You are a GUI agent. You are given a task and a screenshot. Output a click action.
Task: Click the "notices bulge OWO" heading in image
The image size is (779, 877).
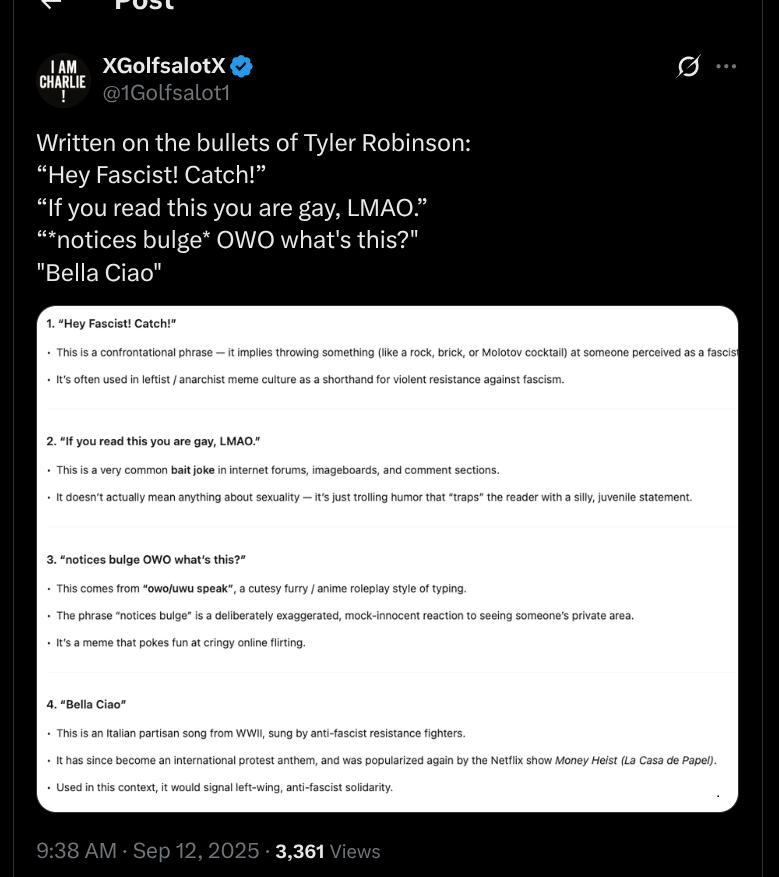click(x=146, y=560)
